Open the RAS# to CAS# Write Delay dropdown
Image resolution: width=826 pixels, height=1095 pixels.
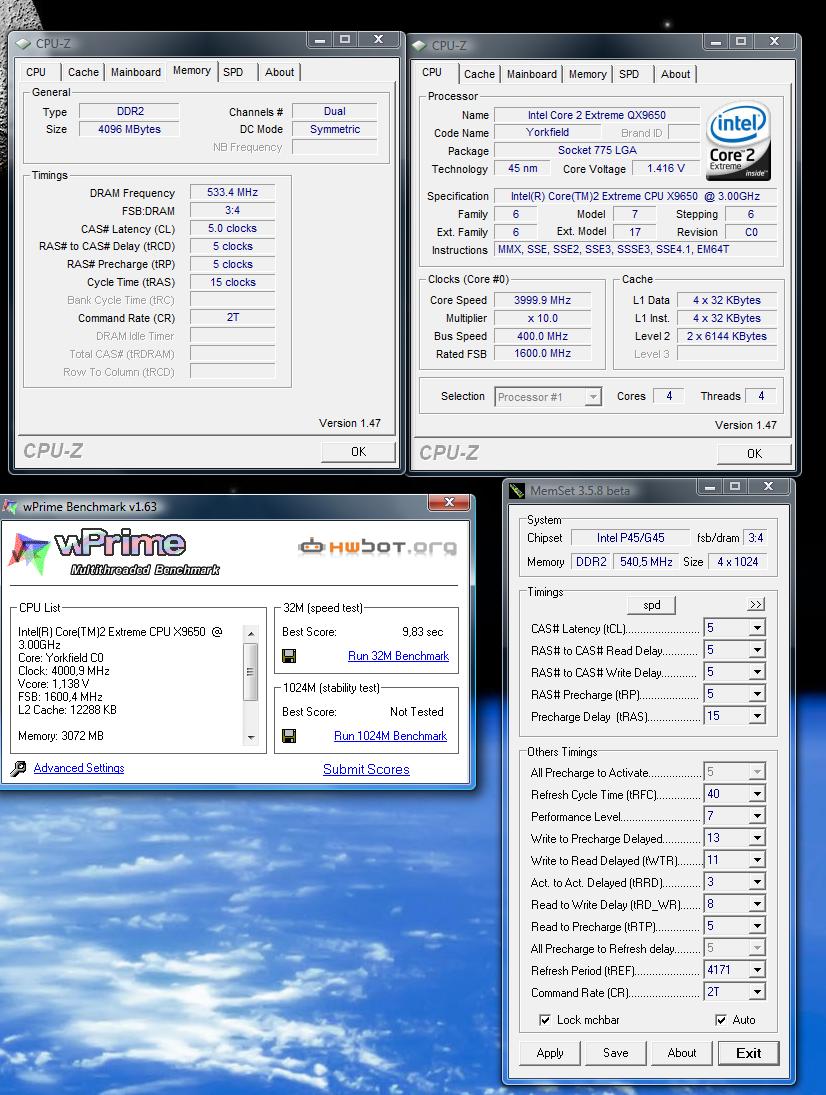click(x=757, y=672)
